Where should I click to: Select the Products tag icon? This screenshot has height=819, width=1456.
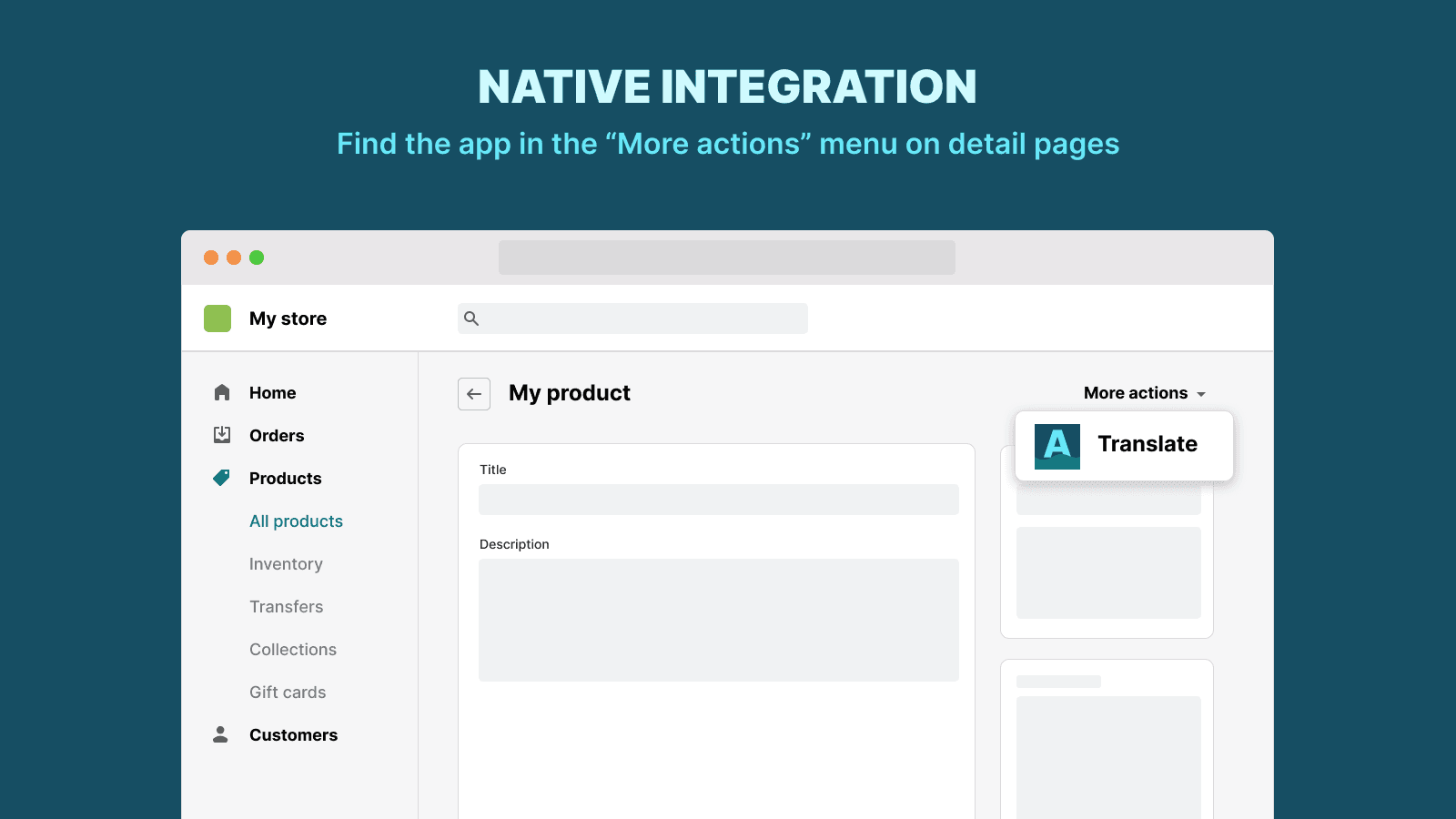(x=221, y=478)
